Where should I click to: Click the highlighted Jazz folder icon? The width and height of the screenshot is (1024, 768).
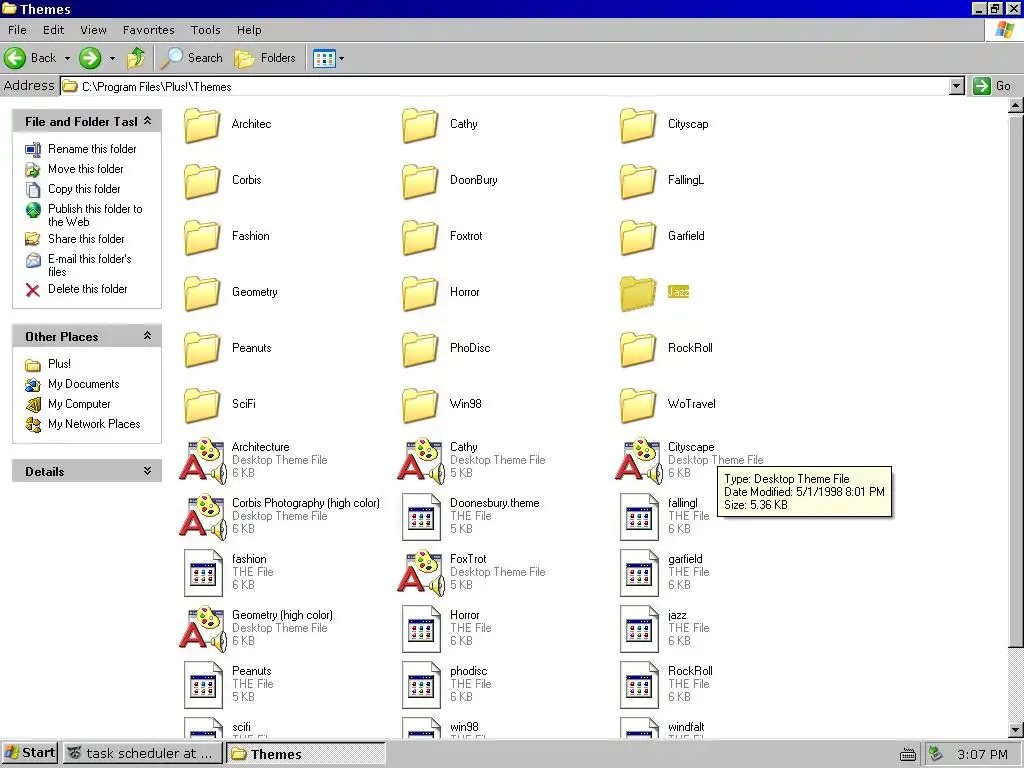pyautogui.click(x=638, y=293)
